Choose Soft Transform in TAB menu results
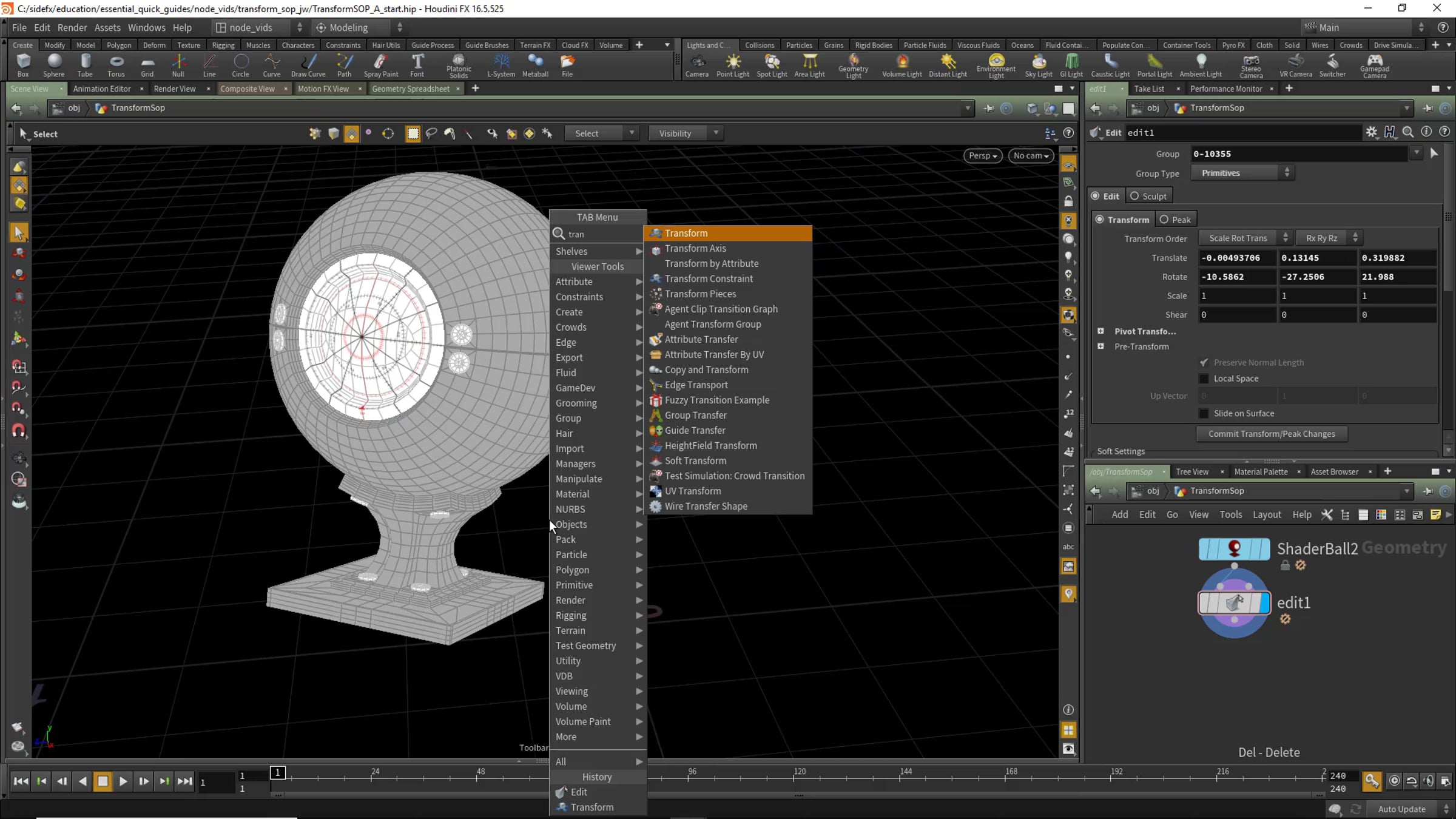Screen dimensions: 1456x819 [x=728, y=461]
